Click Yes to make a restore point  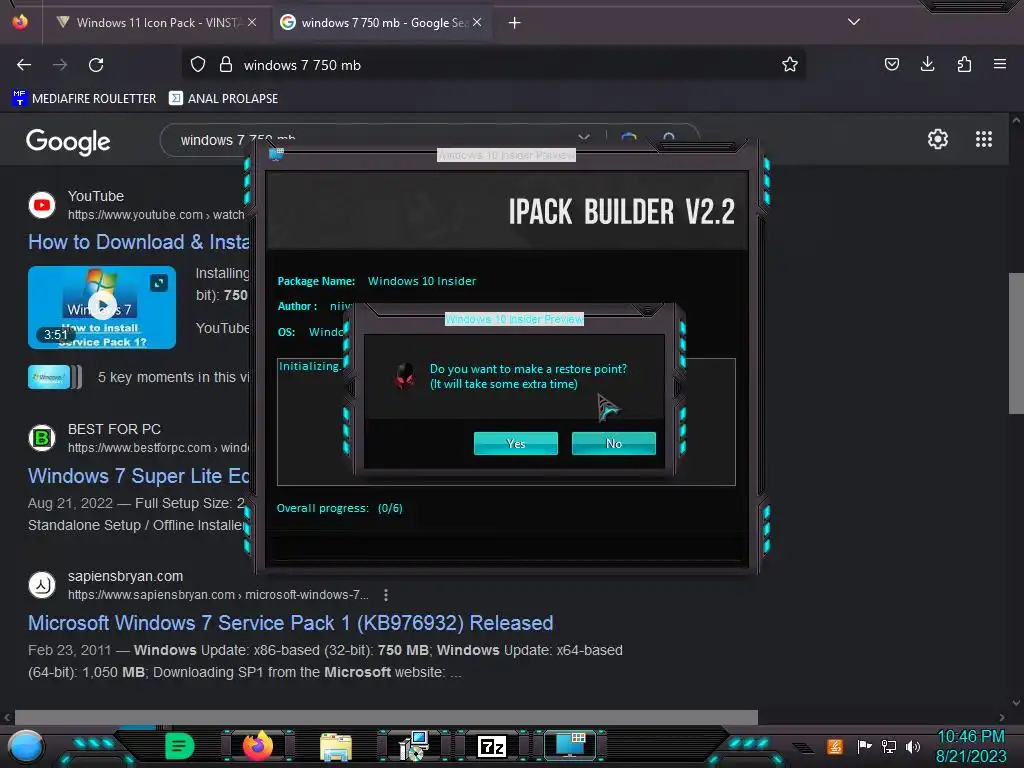515,443
